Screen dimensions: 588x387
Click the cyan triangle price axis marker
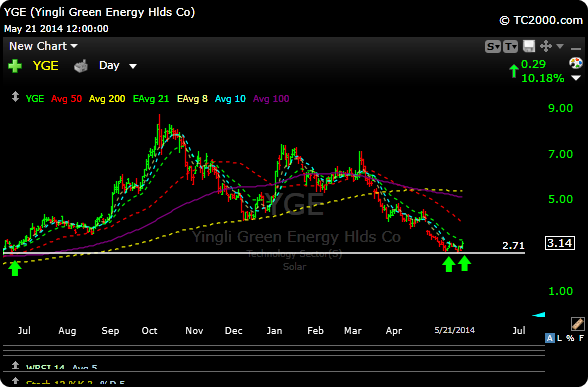538,315
